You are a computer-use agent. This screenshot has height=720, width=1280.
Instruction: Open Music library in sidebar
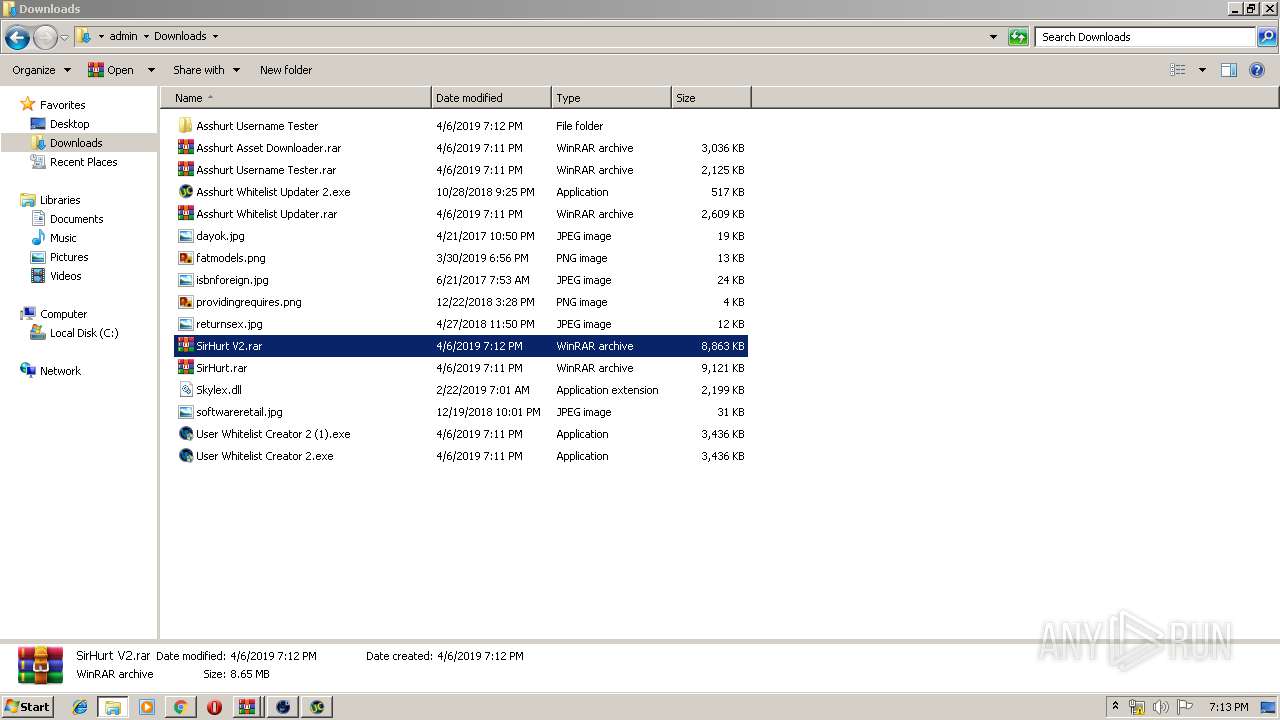pyautogui.click(x=63, y=238)
